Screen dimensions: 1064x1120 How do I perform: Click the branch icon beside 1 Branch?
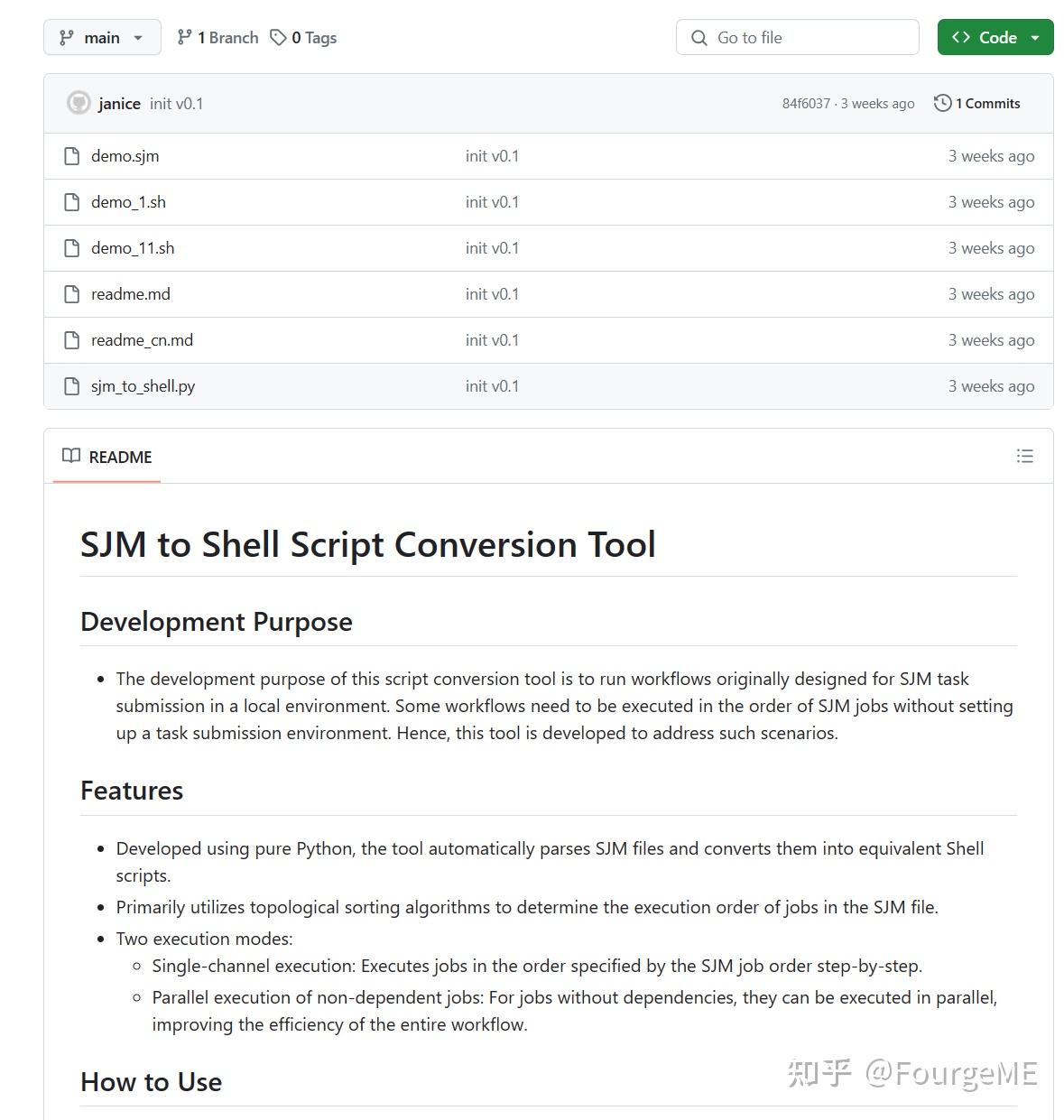point(185,37)
